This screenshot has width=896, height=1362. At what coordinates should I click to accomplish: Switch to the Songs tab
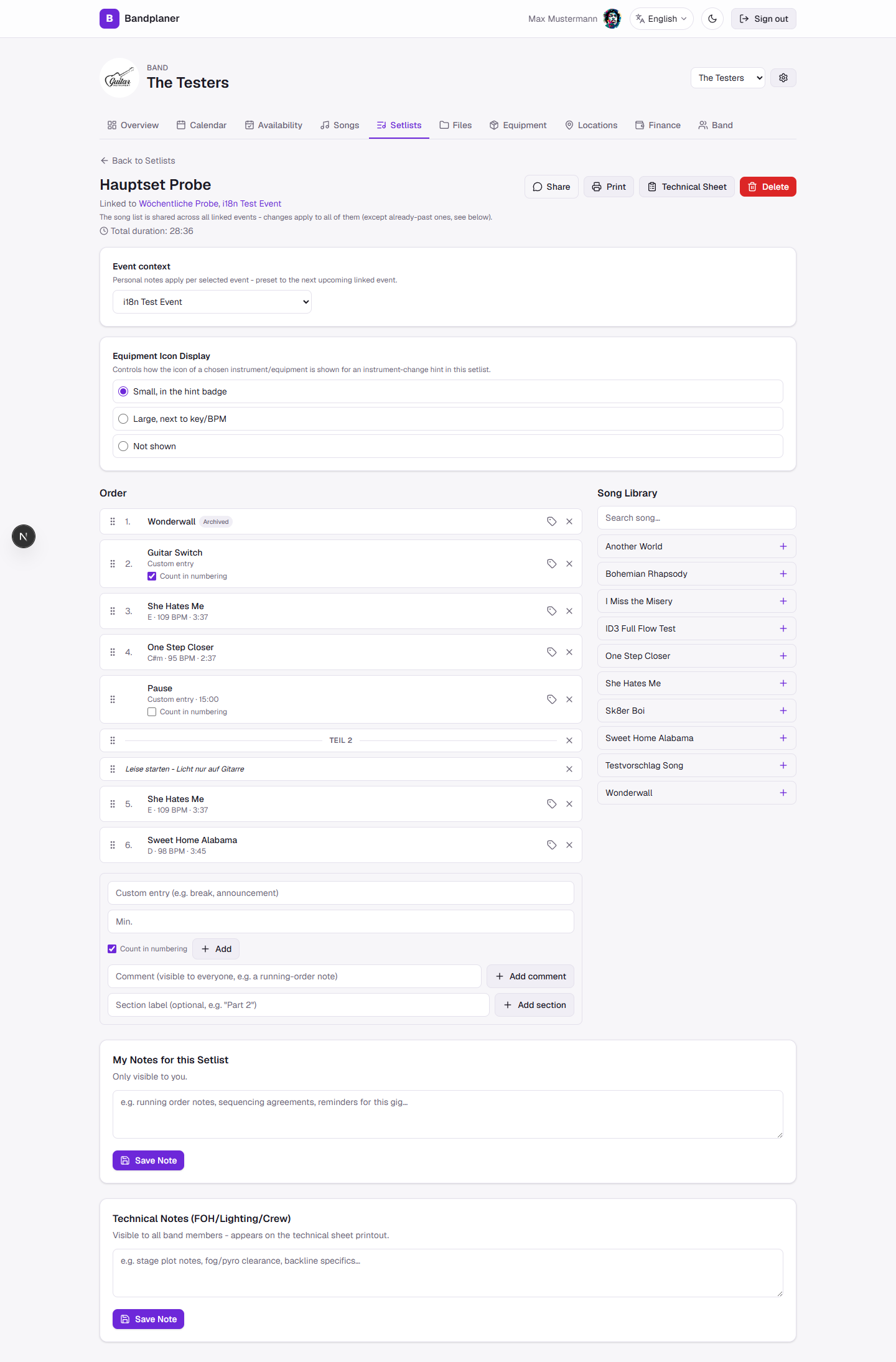click(340, 125)
